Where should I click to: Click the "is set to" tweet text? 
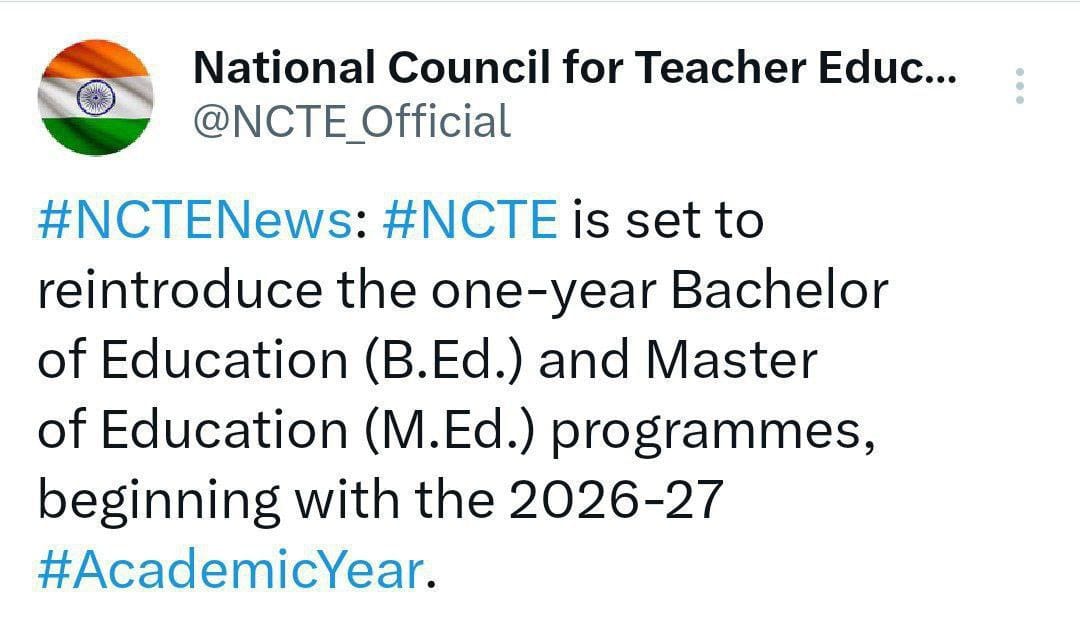click(x=667, y=220)
